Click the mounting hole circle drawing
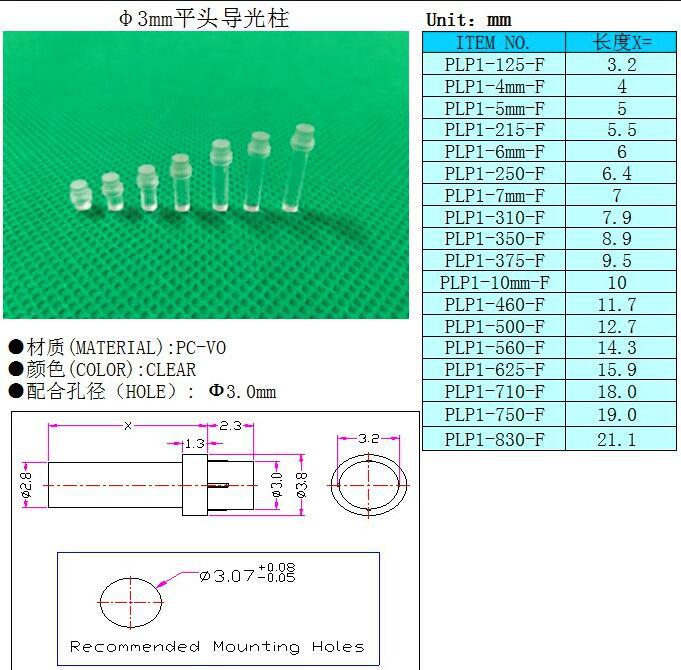This screenshot has width=681, height=670. [131, 602]
